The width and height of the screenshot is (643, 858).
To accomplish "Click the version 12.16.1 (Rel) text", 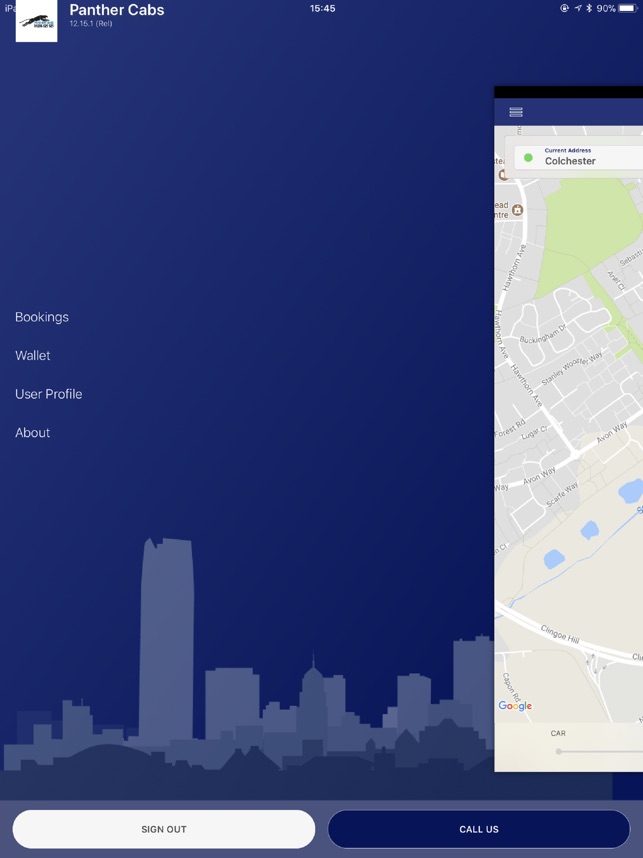I will (91, 24).
